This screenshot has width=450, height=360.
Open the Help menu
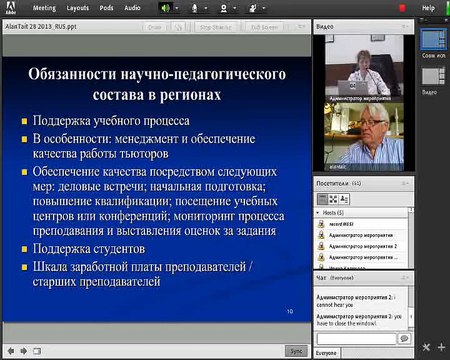428,8
